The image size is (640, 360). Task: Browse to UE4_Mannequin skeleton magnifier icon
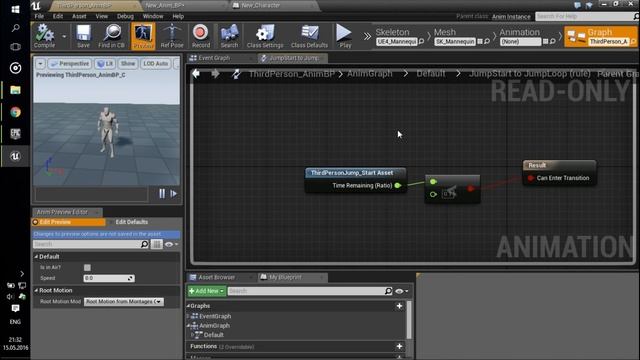click(x=421, y=41)
